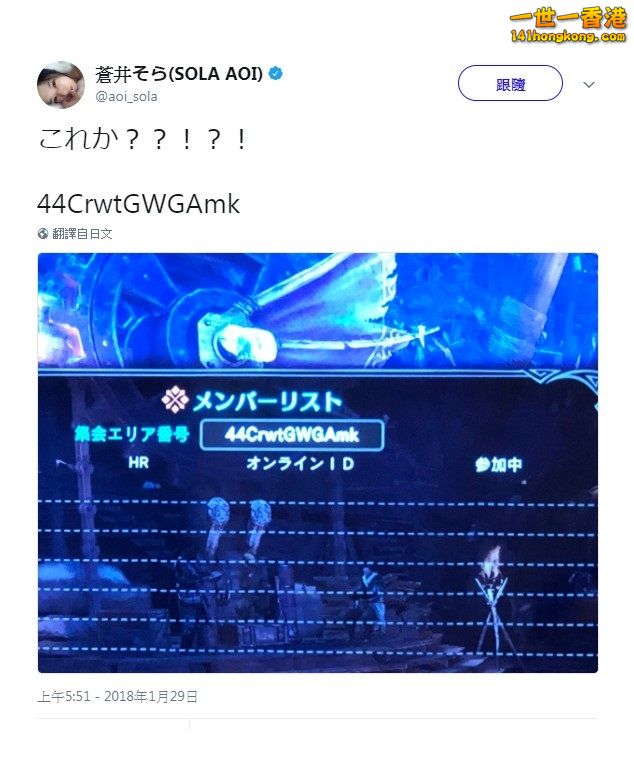
Task: Expand the tweet options chevron
Action: coord(588,84)
